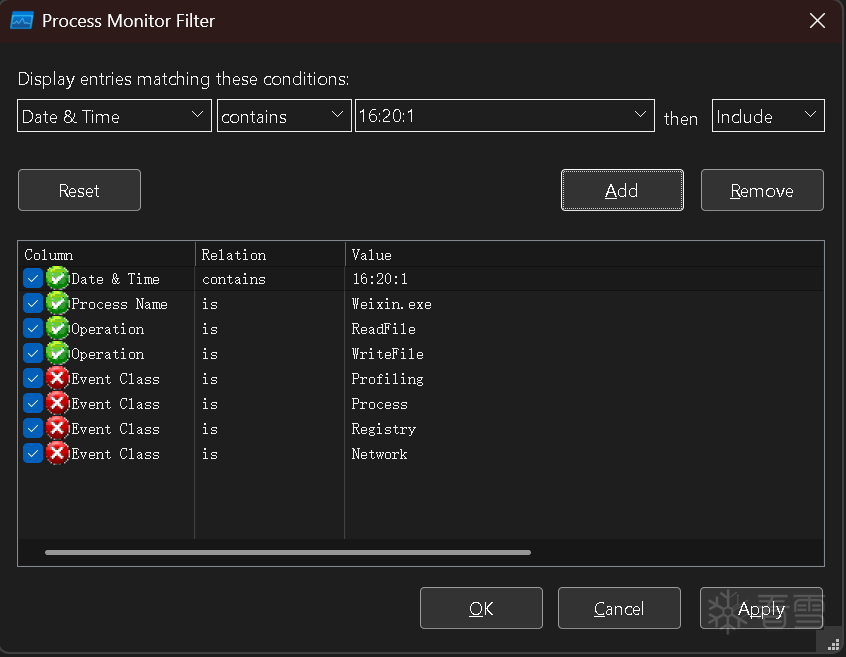This screenshot has width=846, height=657.
Task: Click the Reset button
Action: 79,190
